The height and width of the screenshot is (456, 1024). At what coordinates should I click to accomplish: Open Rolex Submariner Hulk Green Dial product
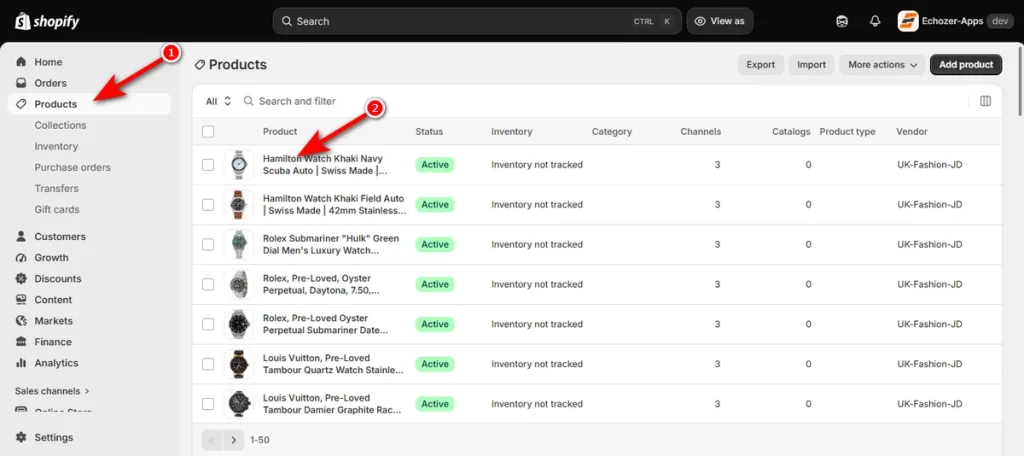coord(331,244)
